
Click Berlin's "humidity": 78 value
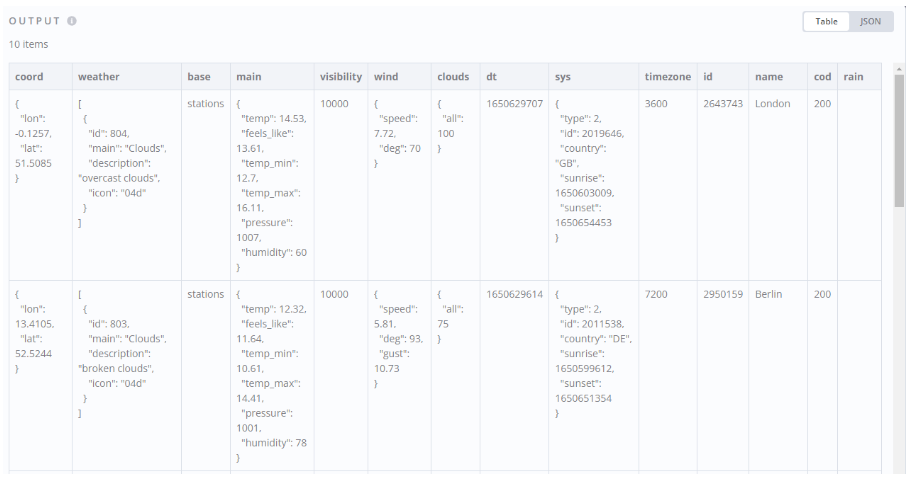pyautogui.click(x=273, y=443)
